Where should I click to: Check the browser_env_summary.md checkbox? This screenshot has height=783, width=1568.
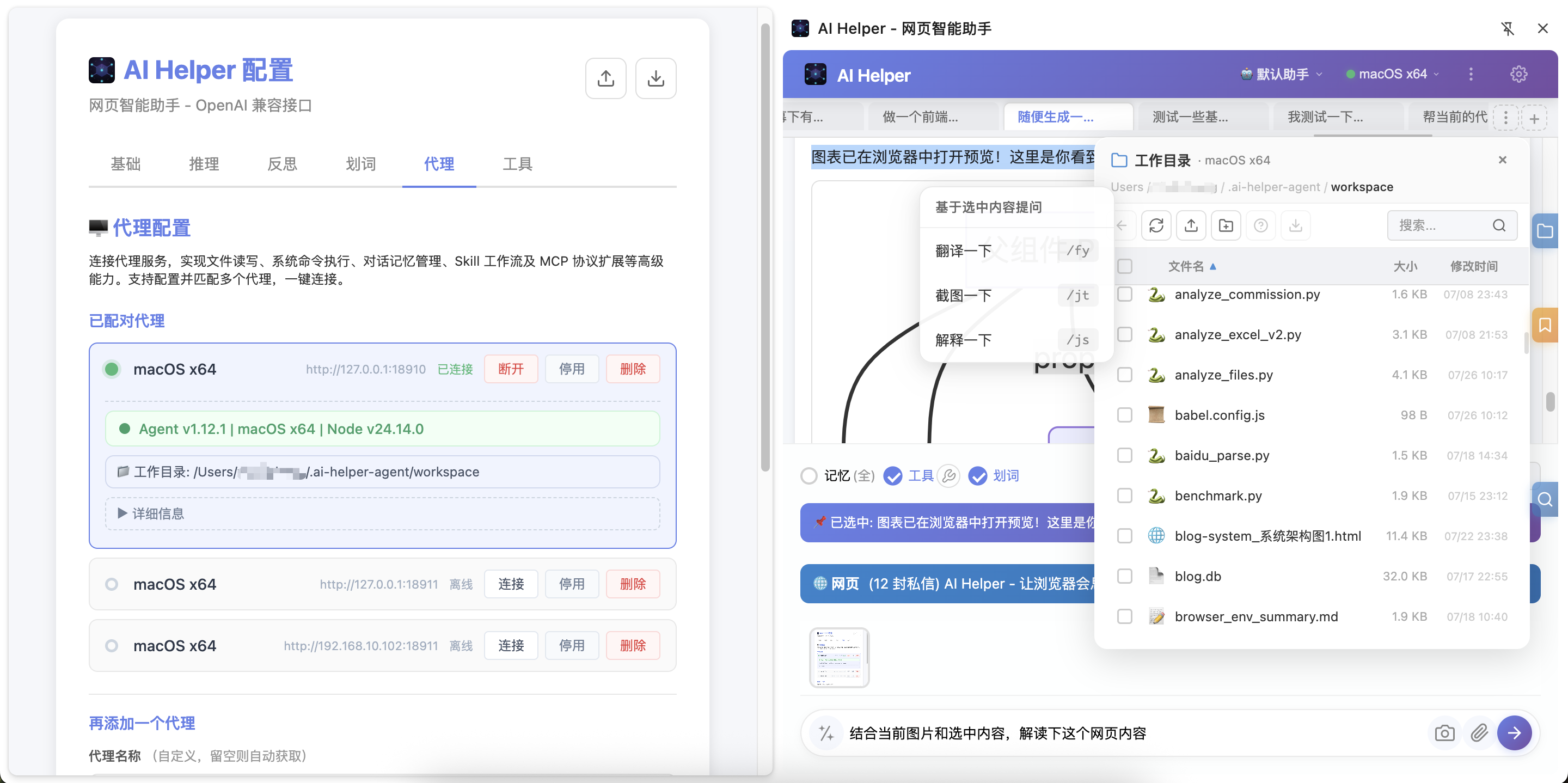1124,617
